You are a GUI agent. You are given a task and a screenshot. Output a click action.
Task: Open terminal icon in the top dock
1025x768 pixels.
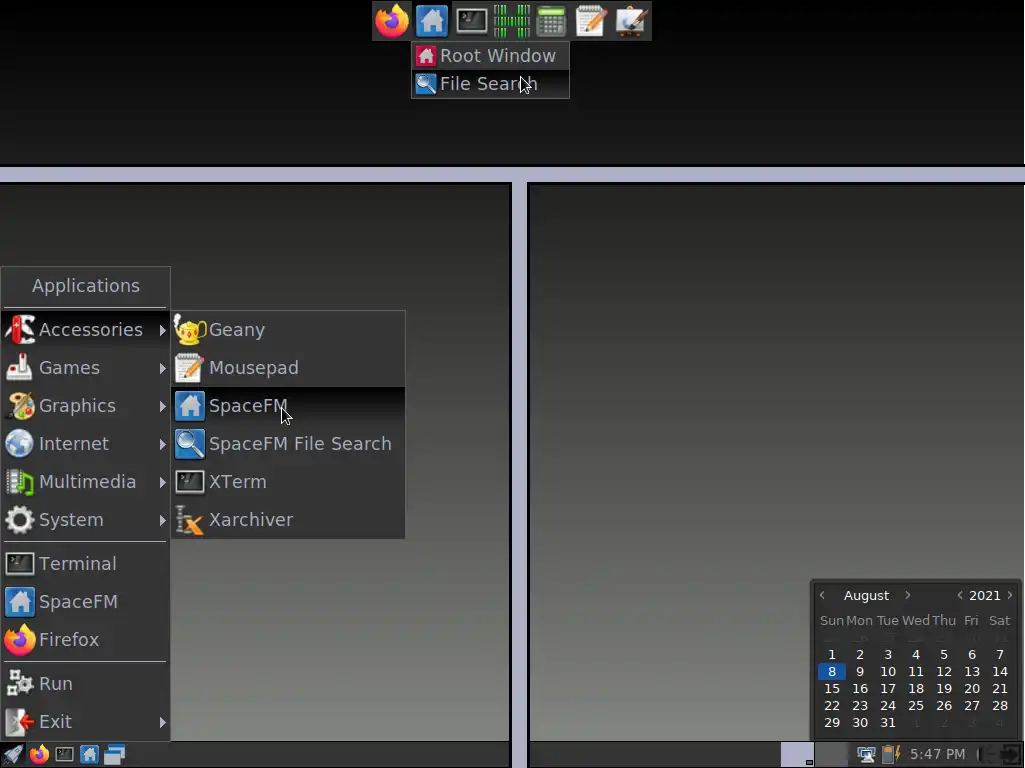coord(471,21)
